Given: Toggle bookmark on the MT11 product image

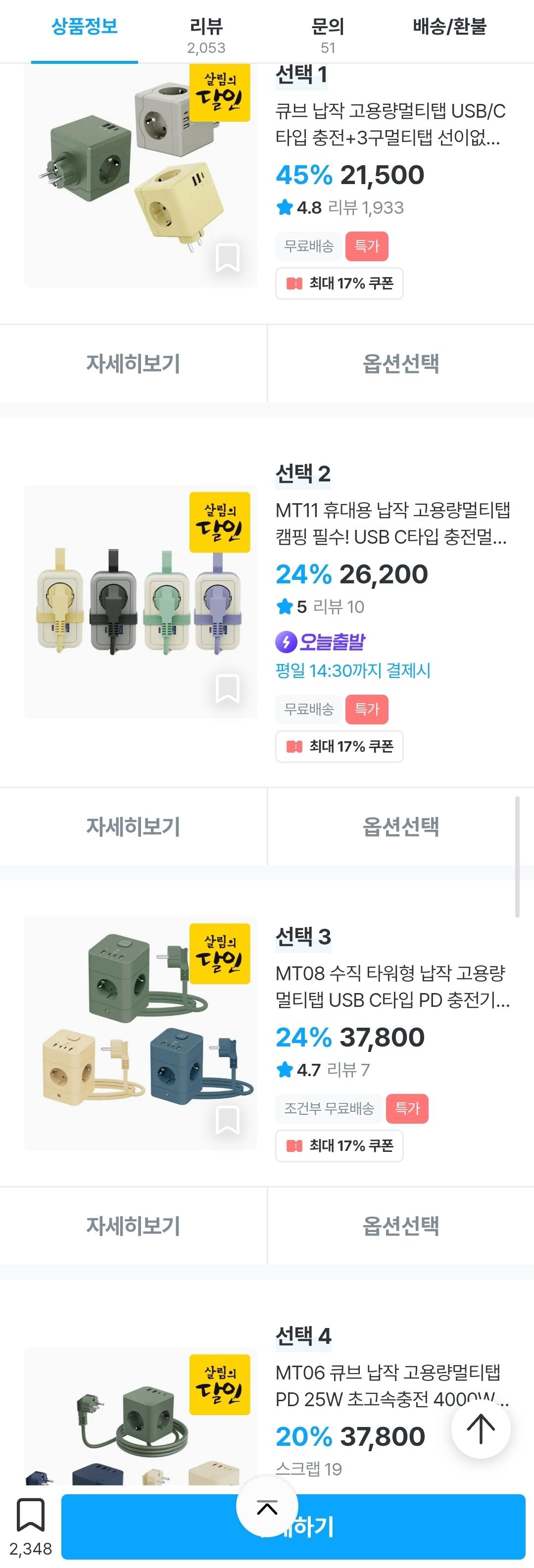Looking at the screenshot, I should click(227, 688).
